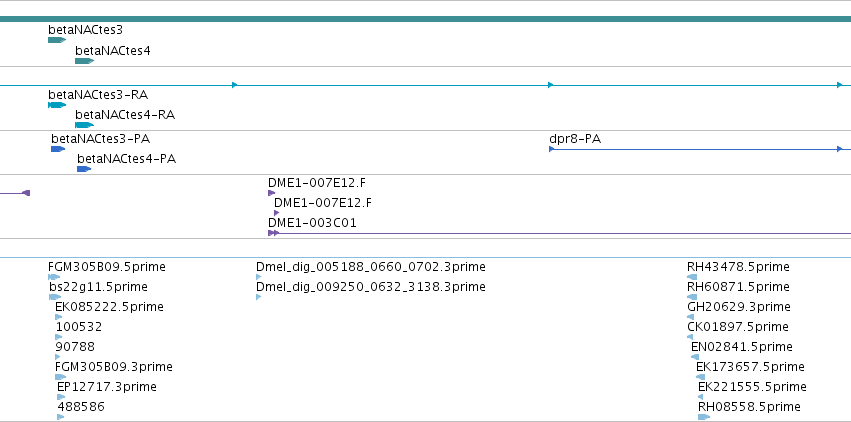The height and width of the screenshot is (422, 851).
Task: Click the betaNACtes3-PA protein glyph
Action: 58,149
